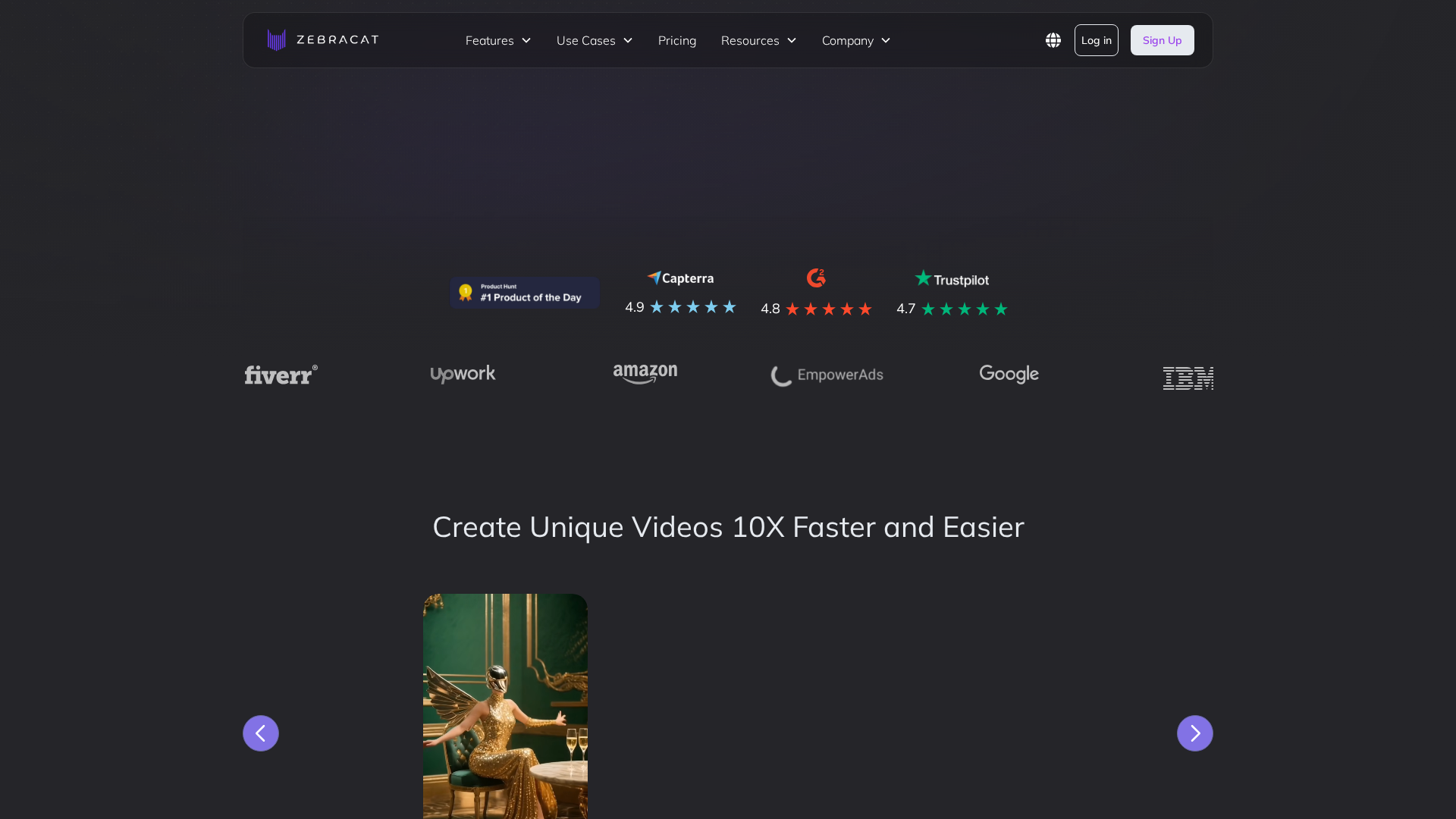1456x819 pixels.
Task: Select the Product Hunt badge
Action: (524, 292)
